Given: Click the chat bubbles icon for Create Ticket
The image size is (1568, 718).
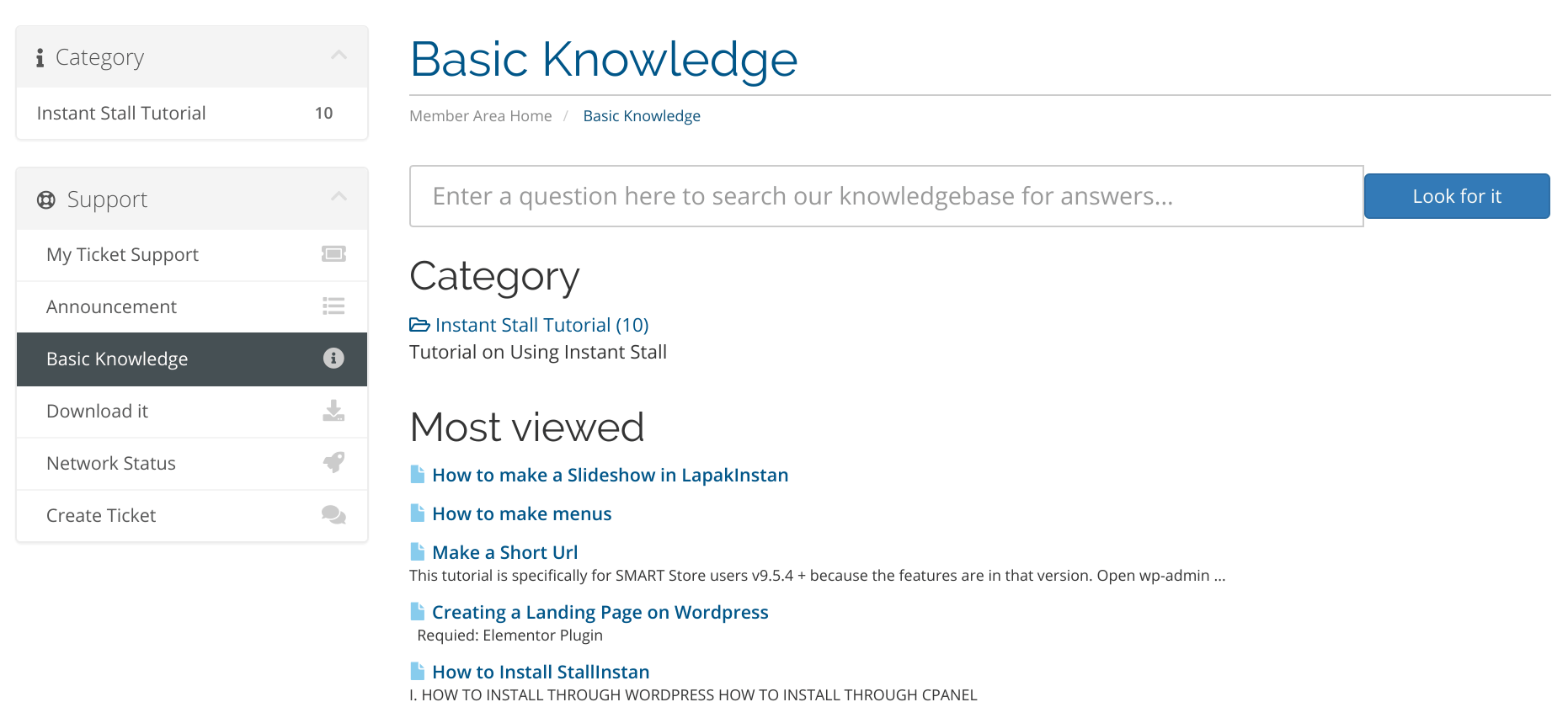Looking at the screenshot, I should [333, 514].
